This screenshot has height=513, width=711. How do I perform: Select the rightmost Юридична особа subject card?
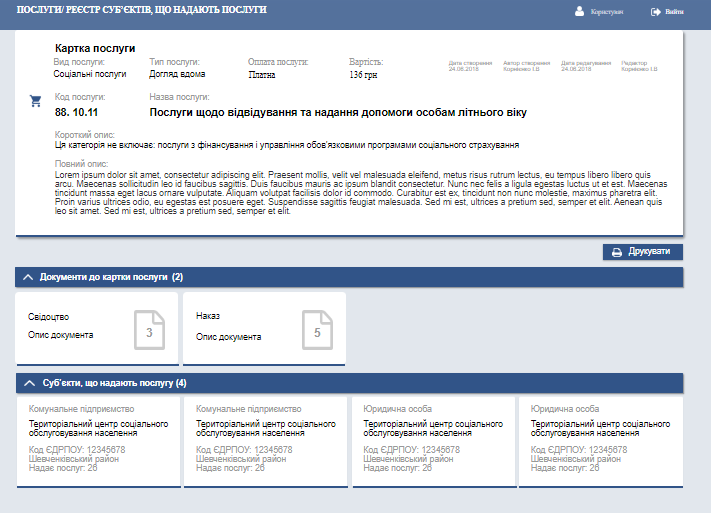[x=600, y=438]
